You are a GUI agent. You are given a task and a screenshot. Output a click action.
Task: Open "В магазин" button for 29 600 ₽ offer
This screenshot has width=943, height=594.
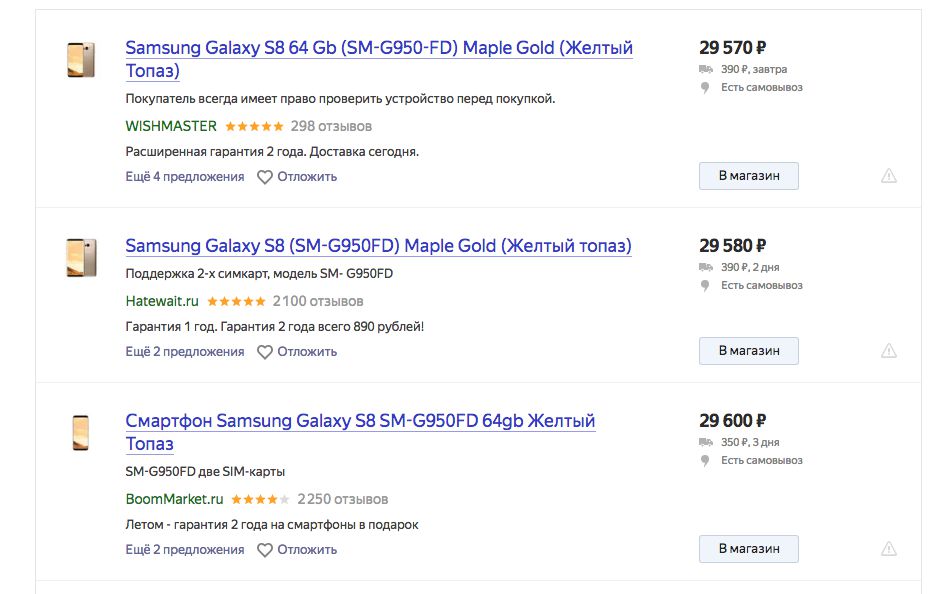click(x=749, y=549)
